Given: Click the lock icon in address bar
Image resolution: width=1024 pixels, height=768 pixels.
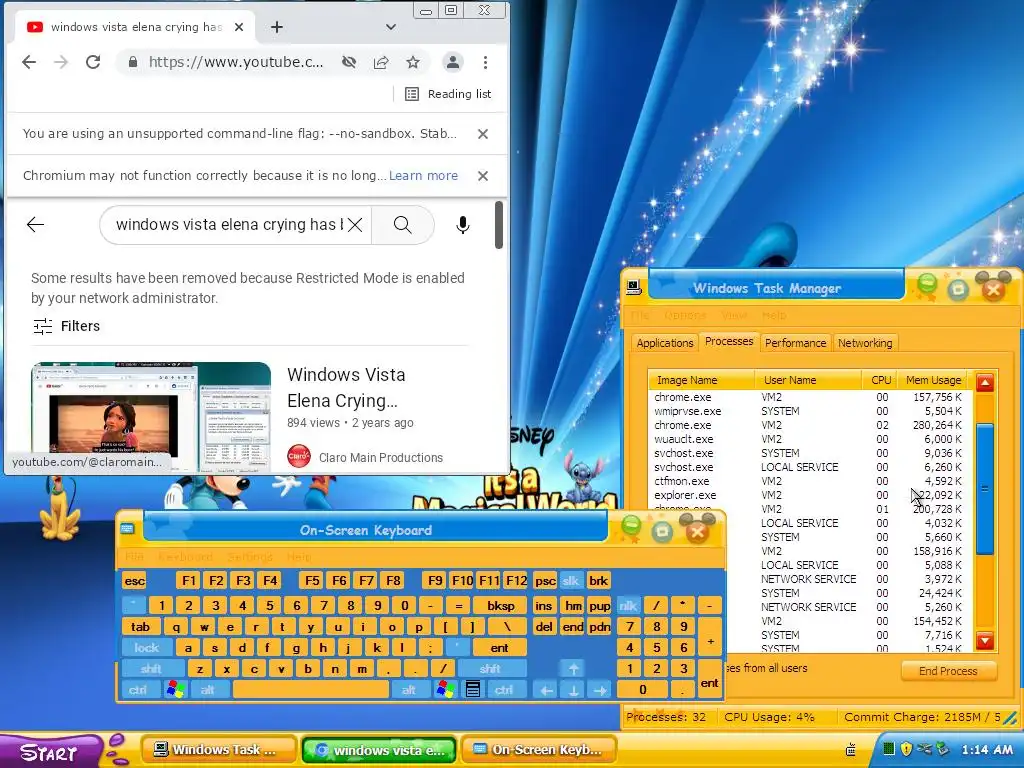Looking at the screenshot, I should 133,62.
